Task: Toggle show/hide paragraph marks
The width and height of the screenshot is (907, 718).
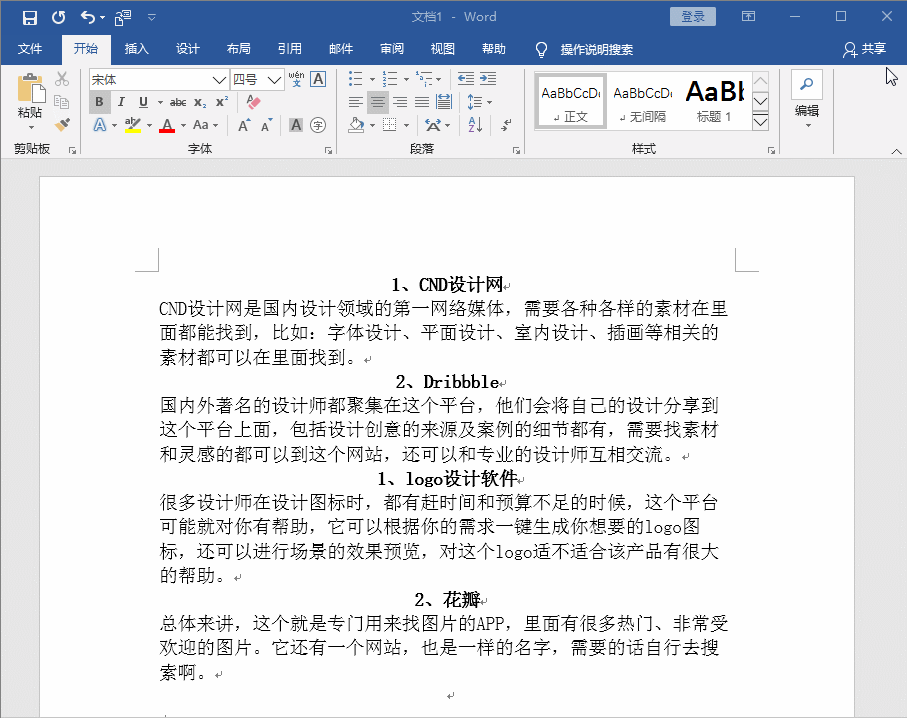Action: [x=506, y=125]
